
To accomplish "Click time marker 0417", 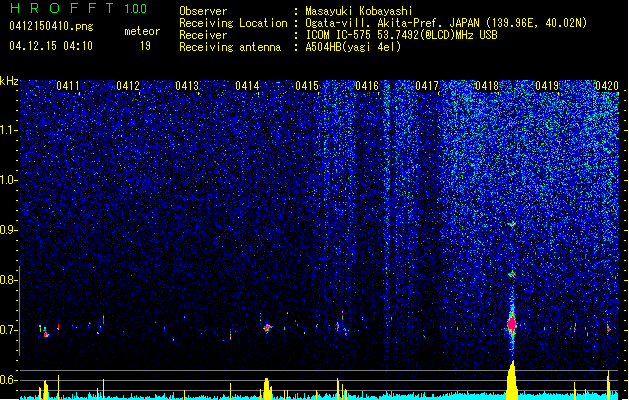I will click(427, 86).
